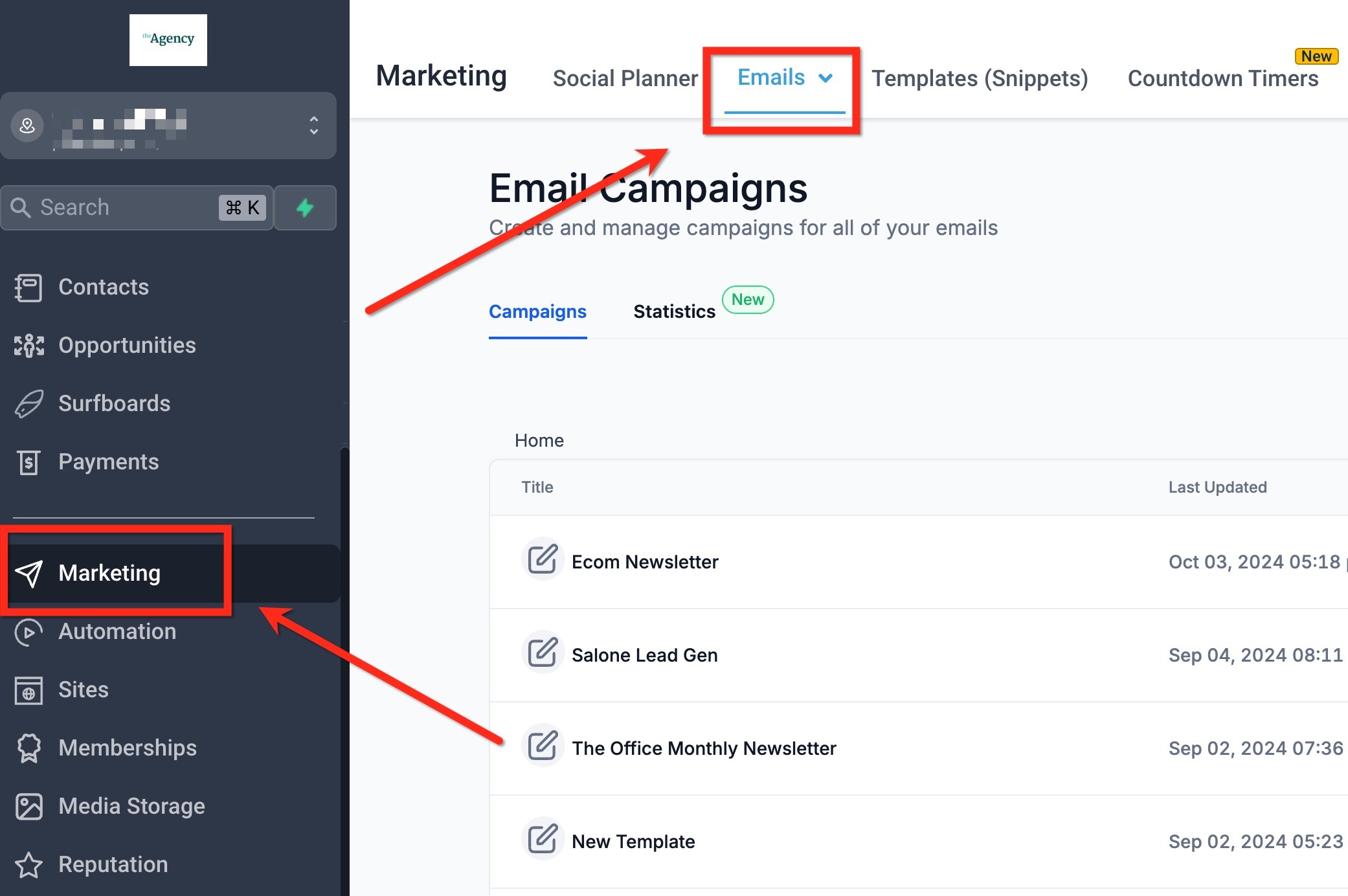Switch to the Statistics tab

click(x=674, y=311)
